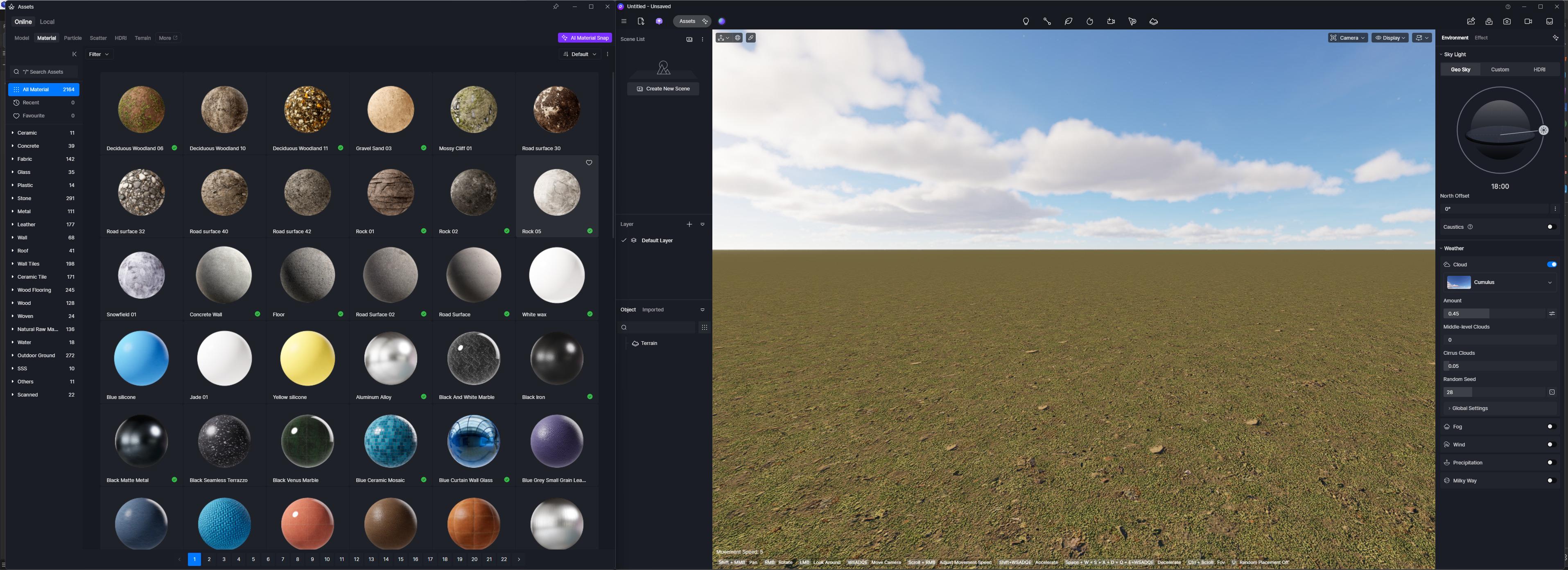Select the leaf vegetation tool icon

(x=1068, y=21)
